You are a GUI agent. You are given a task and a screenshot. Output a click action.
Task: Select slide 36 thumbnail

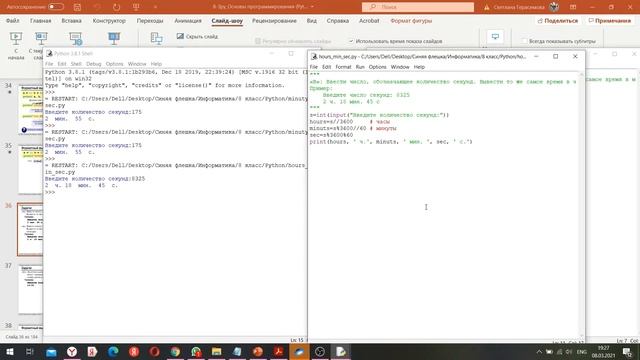click(x=31, y=229)
